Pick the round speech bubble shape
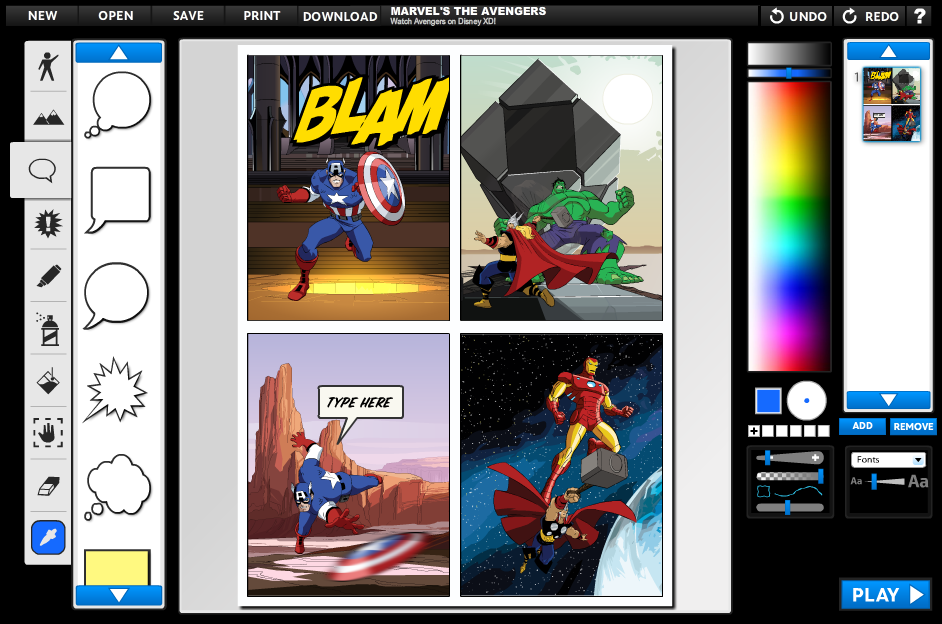942x624 pixels. (x=116, y=295)
